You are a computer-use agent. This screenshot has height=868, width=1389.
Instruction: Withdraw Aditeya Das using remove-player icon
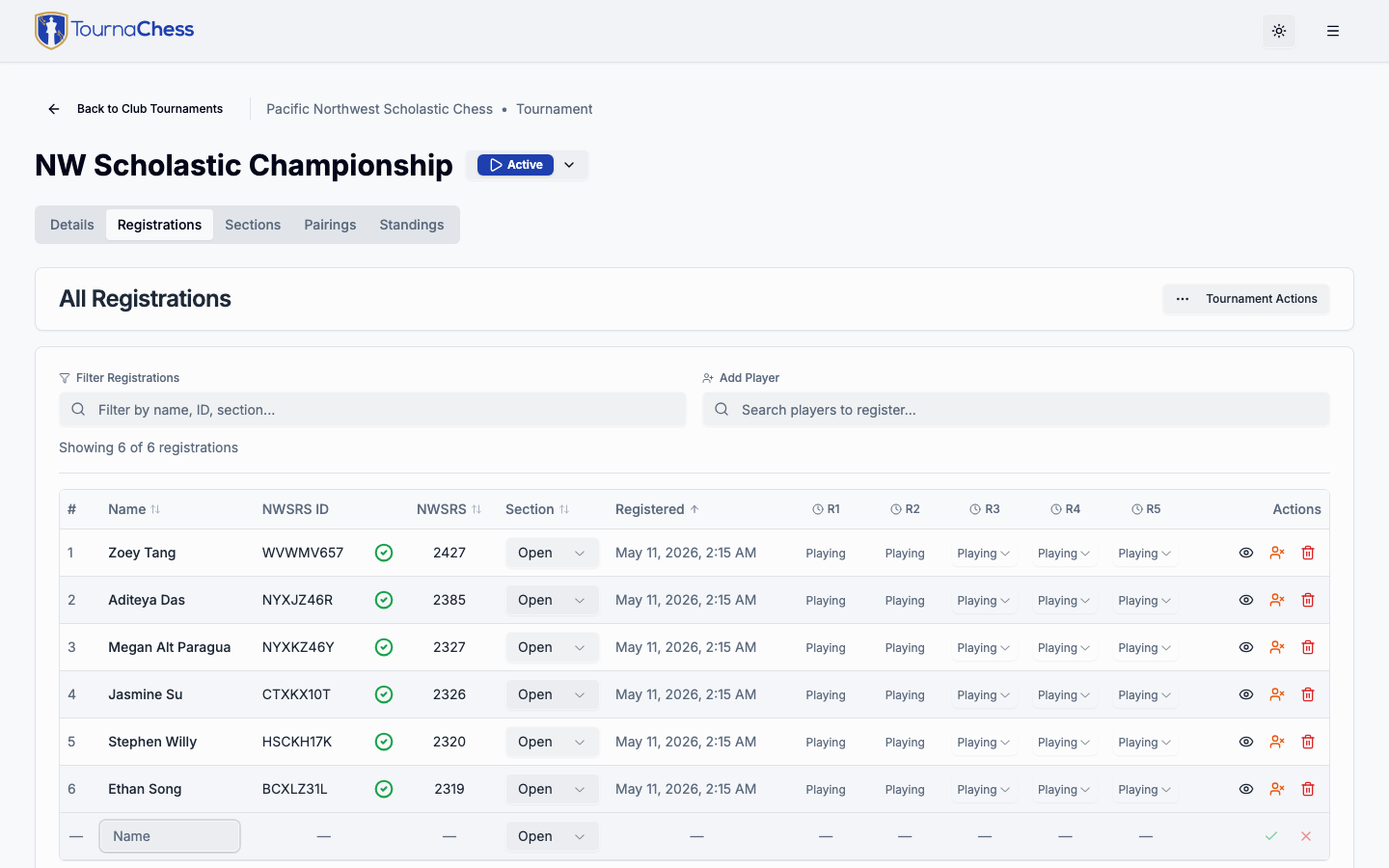(1277, 600)
